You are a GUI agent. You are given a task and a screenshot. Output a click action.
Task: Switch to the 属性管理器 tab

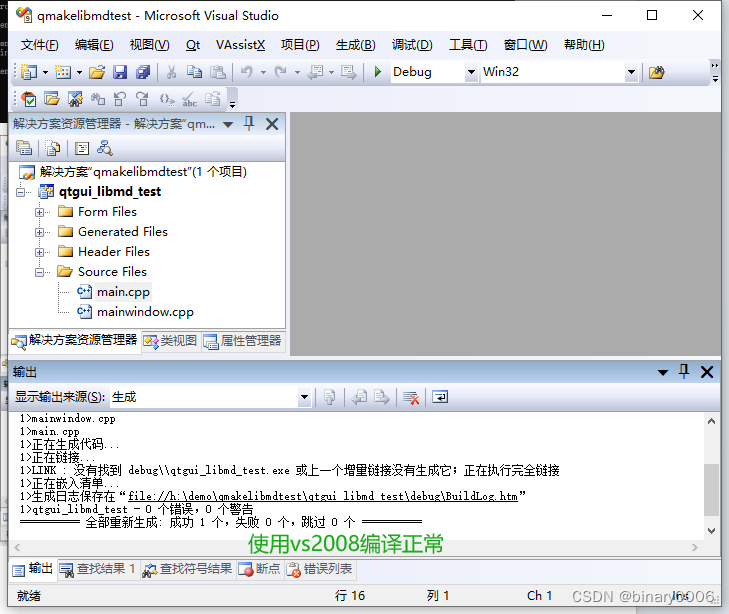click(x=243, y=341)
